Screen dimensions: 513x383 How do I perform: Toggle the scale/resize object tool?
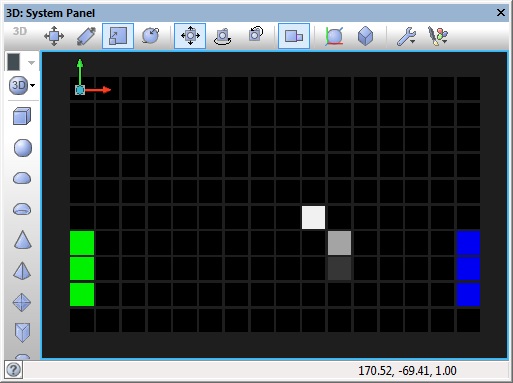118,36
